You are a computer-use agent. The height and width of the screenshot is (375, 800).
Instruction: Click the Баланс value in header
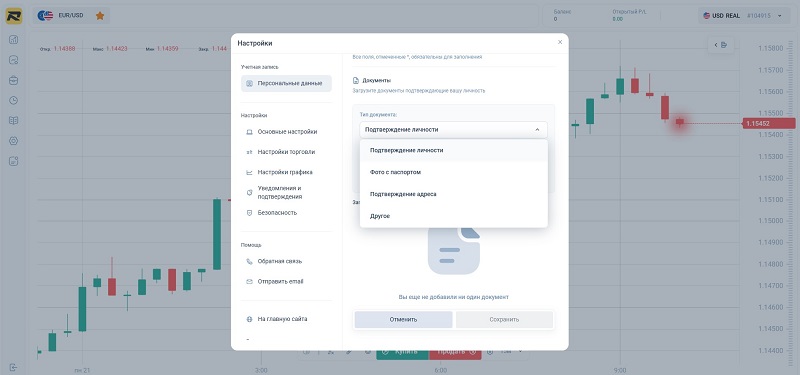556,19
